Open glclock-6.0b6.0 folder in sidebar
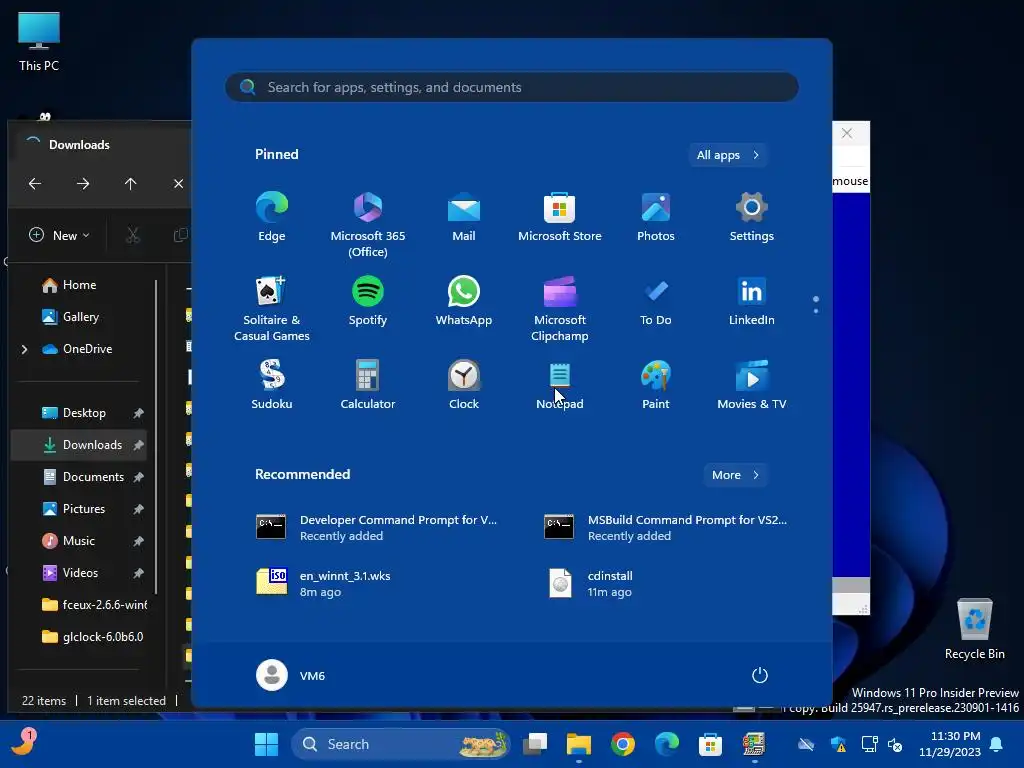This screenshot has width=1024, height=768. tap(91, 637)
